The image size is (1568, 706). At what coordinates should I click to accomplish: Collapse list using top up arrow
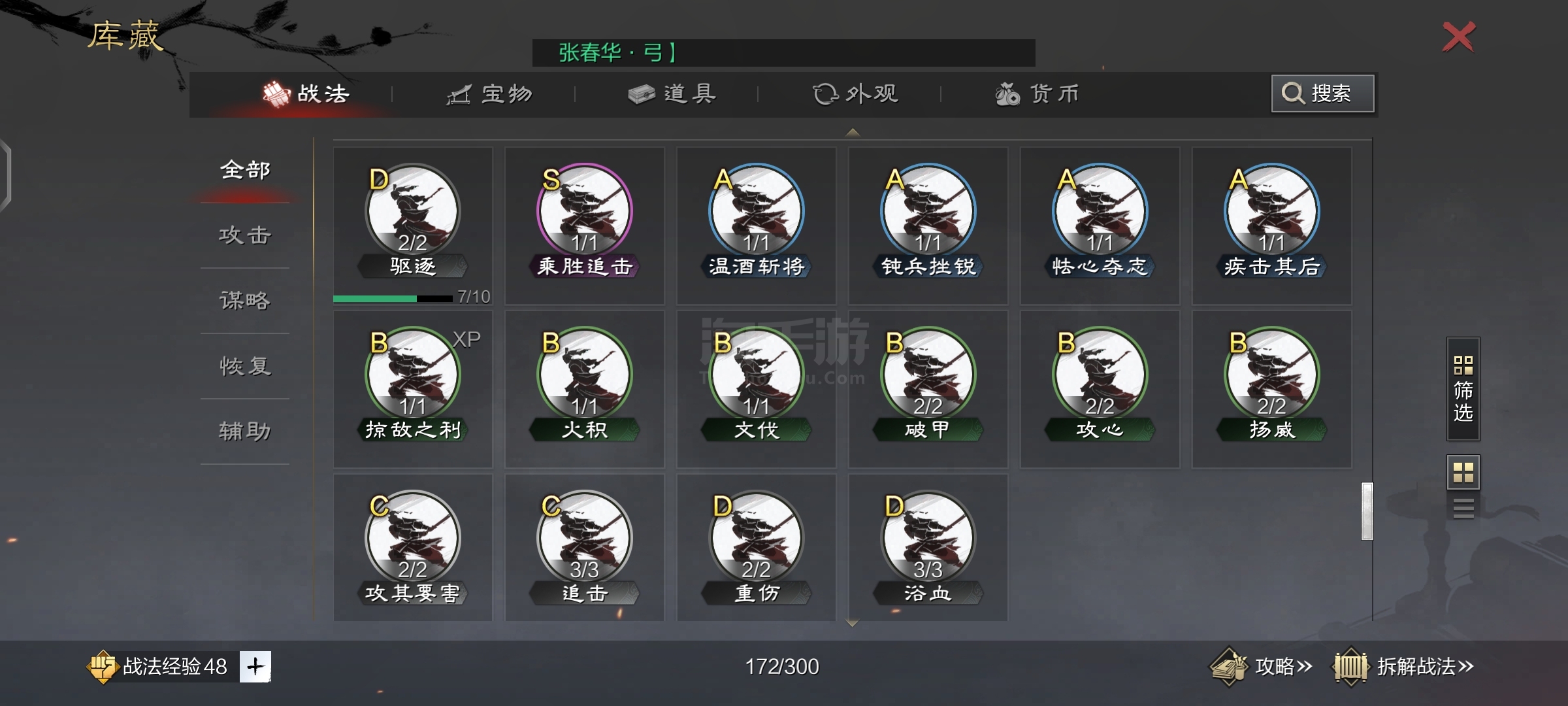coord(852,132)
